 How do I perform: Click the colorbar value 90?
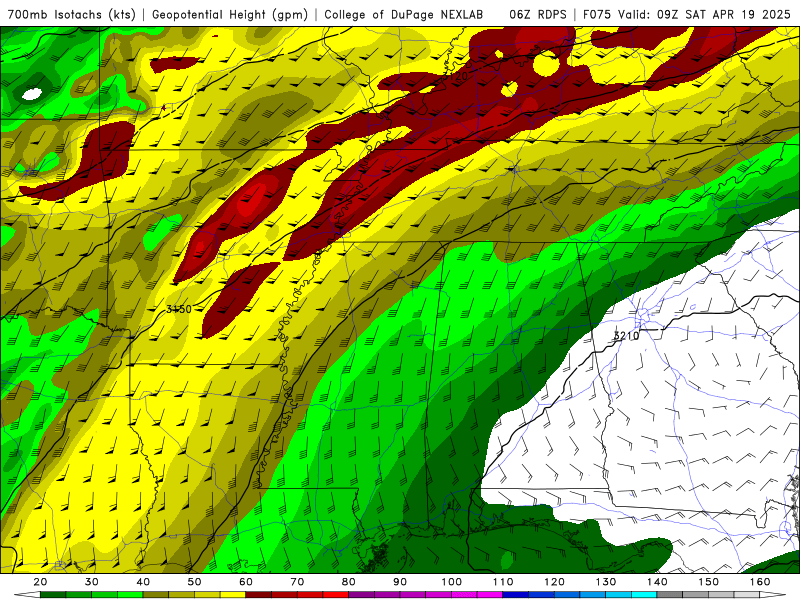(x=400, y=582)
